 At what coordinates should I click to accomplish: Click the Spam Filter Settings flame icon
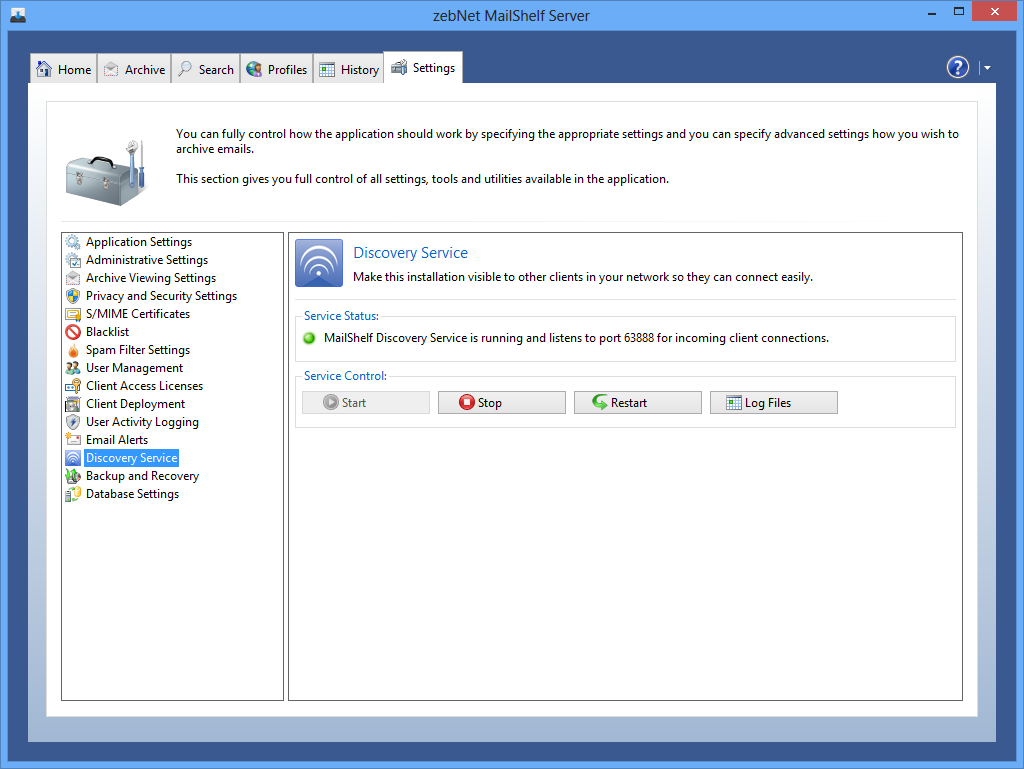click(x=73, y=350)
